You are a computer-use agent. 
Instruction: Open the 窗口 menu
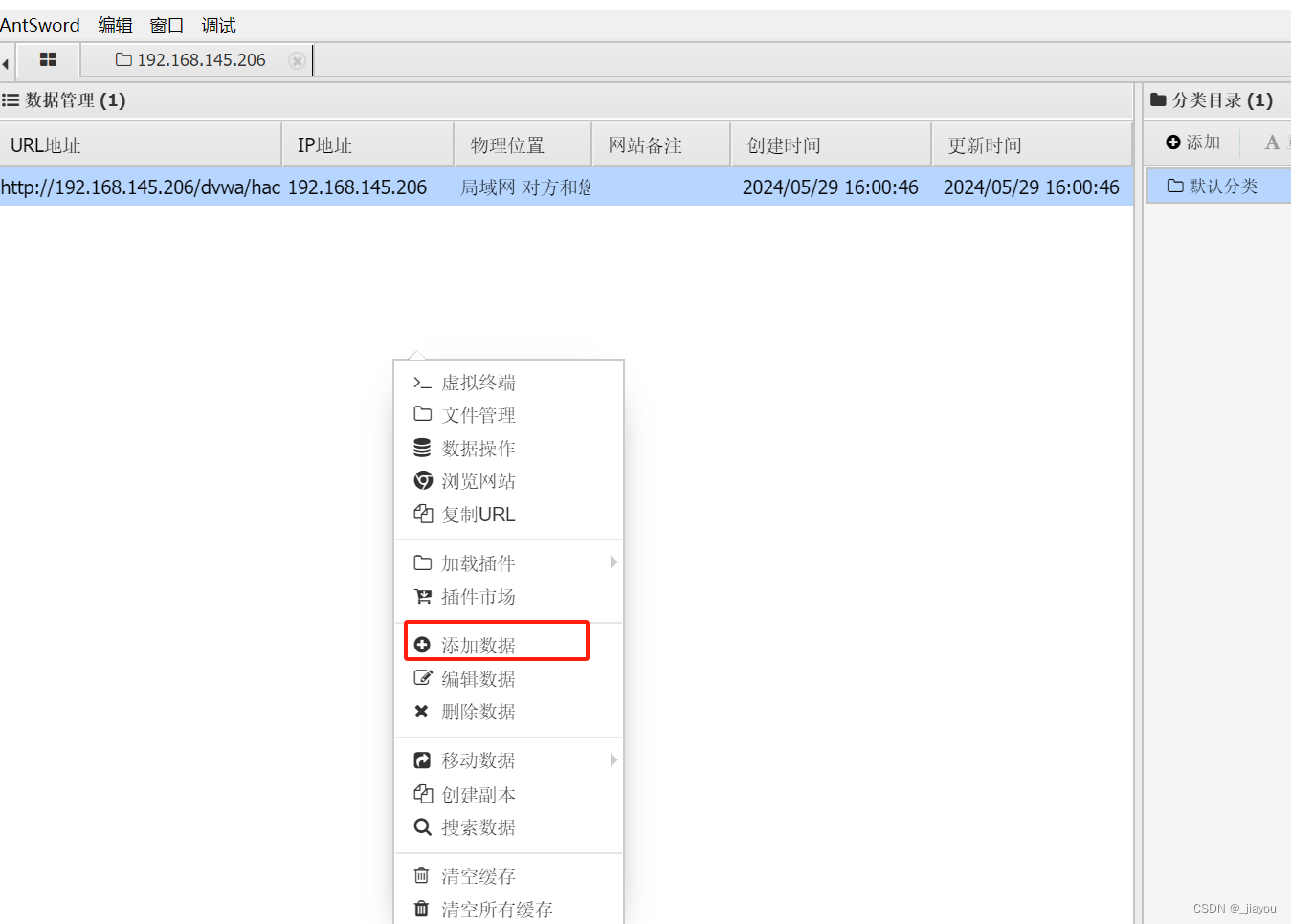[x=167, y=25]
